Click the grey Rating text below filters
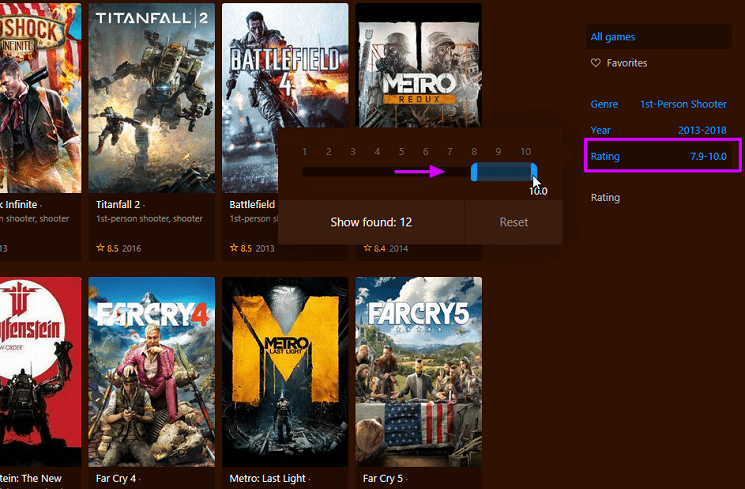The image size is (745, 489). coord(605,198)
